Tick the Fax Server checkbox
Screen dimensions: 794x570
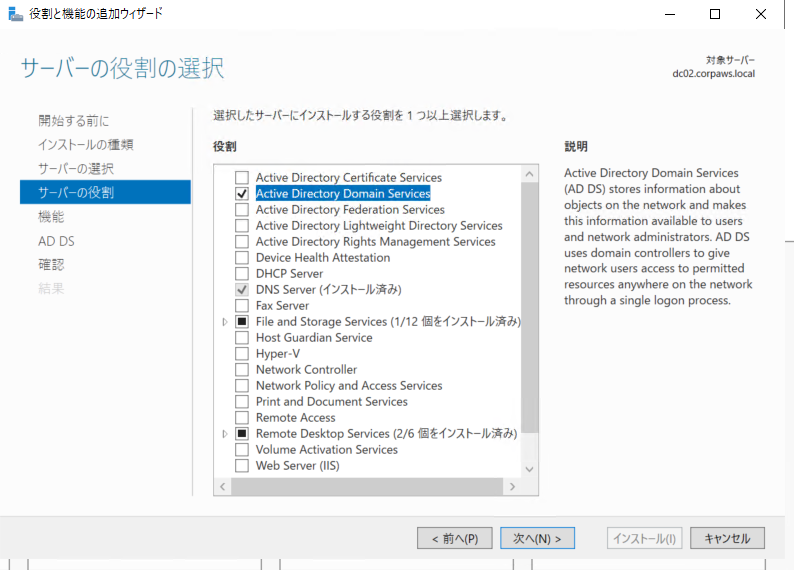pyautogui.click(x=242, y=305)
